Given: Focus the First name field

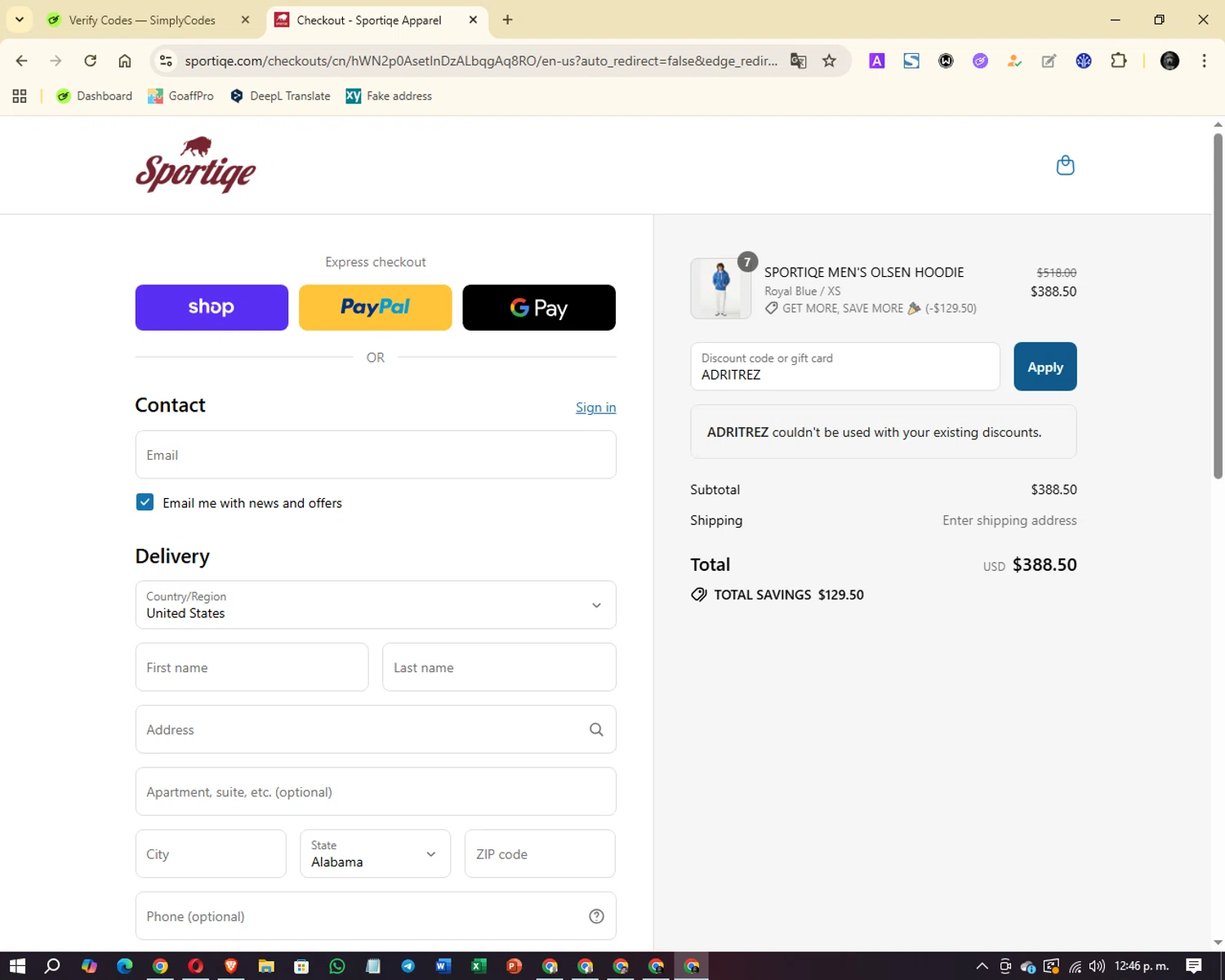Looking at the screenshot, I should (252, 667).
